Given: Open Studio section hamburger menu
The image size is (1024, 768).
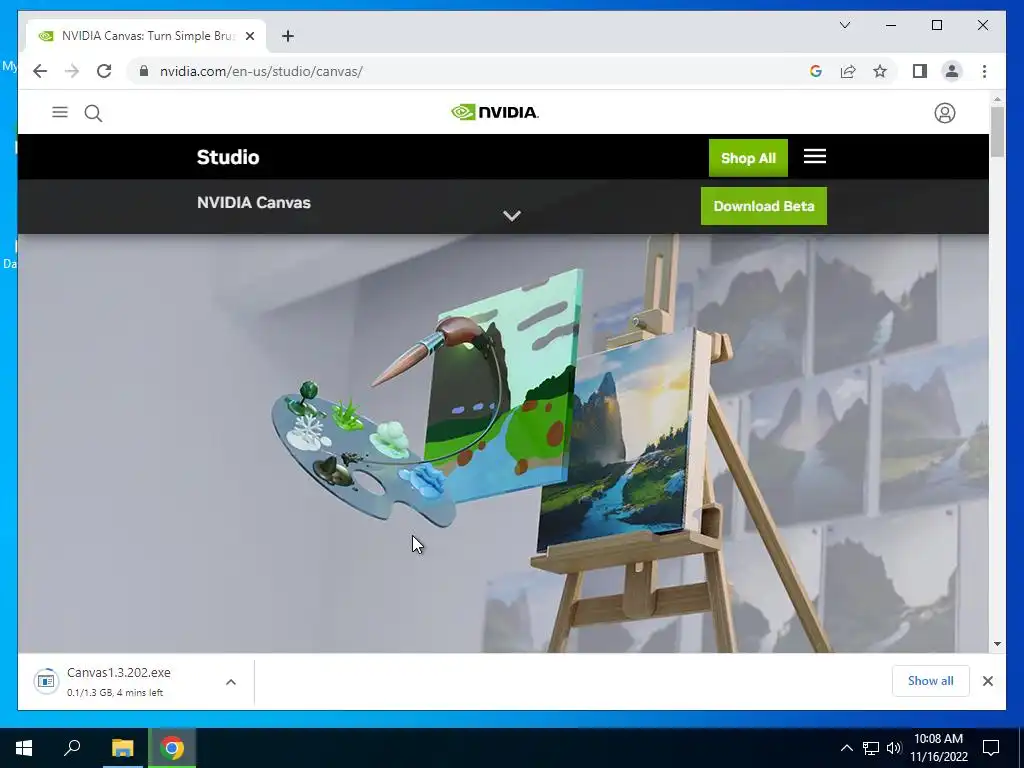Looking at the screenshot, I should point(814,157).
